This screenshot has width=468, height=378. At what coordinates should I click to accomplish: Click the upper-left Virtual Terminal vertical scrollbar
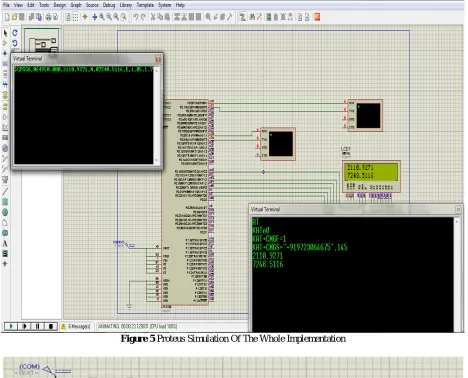pyautogui.click(x=157, y=115)
